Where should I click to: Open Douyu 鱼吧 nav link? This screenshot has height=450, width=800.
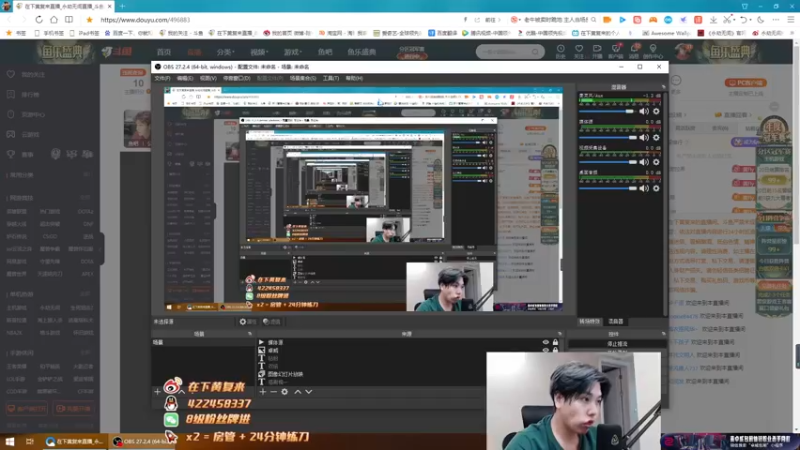tap(324, 52)
